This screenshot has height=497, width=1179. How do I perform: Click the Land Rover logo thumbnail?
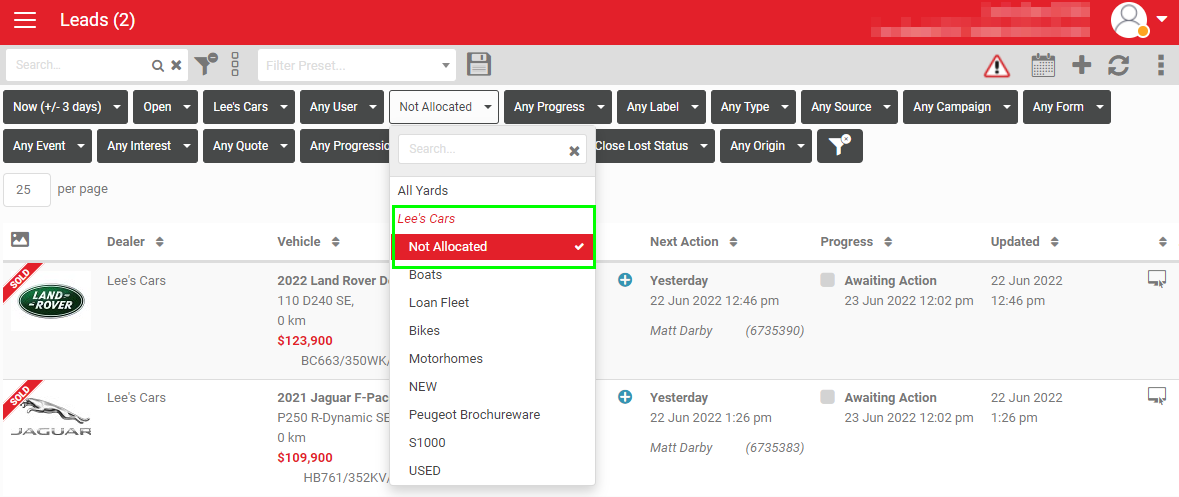click(51, 301)
